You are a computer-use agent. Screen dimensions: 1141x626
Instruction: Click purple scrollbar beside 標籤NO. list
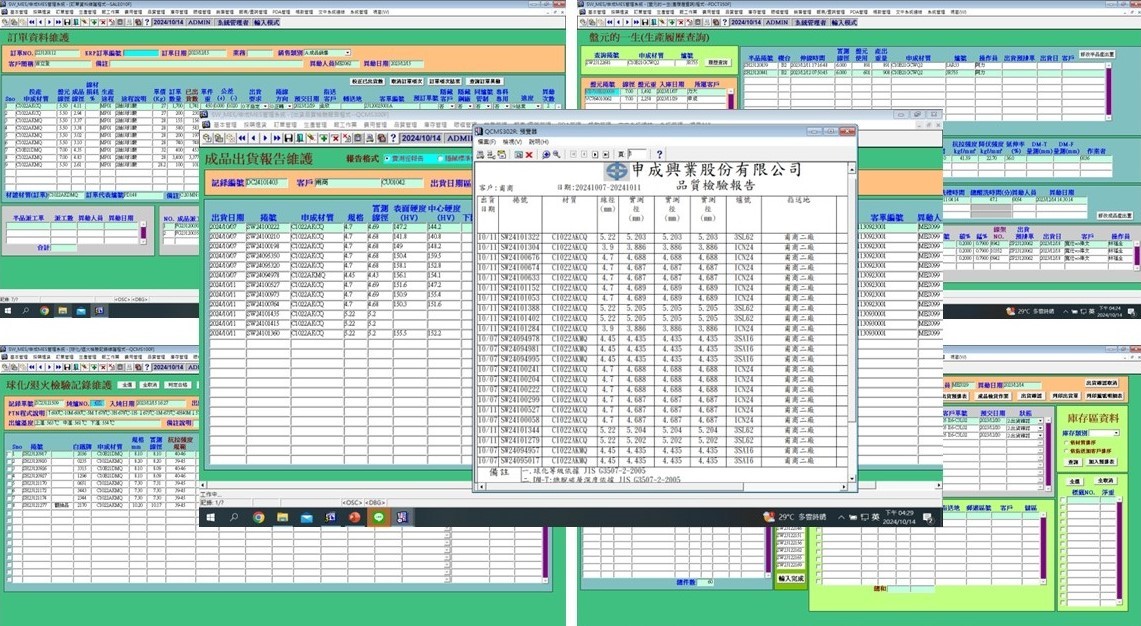pos(1120,553)
